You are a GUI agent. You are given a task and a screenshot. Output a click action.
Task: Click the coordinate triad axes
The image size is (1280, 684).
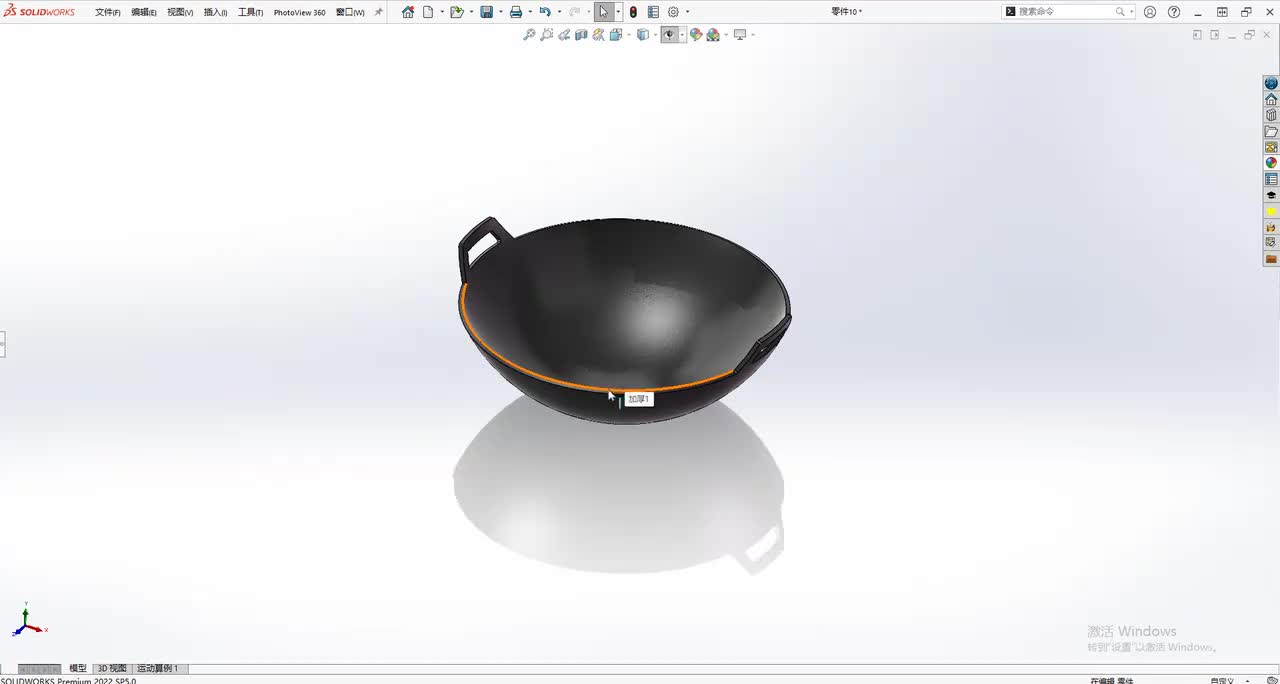(27, 622)
